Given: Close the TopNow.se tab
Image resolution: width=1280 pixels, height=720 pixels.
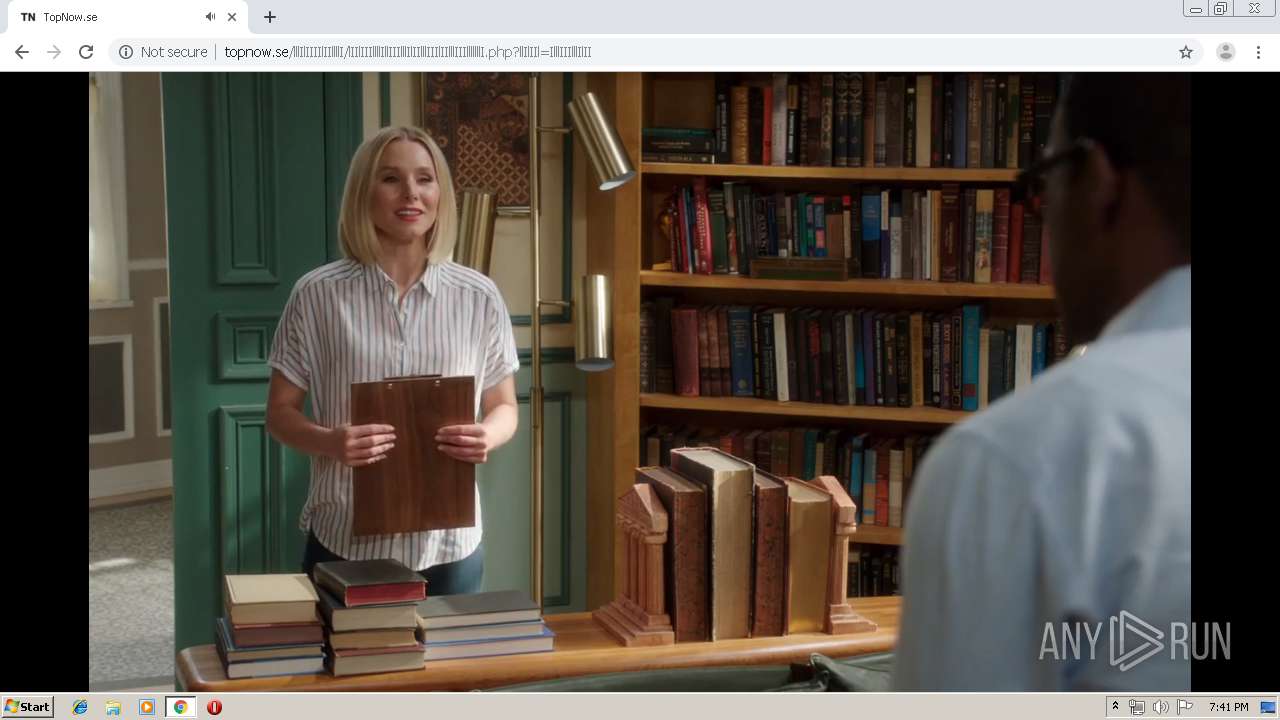Looking at the screenshot, I should coord(232,17).
